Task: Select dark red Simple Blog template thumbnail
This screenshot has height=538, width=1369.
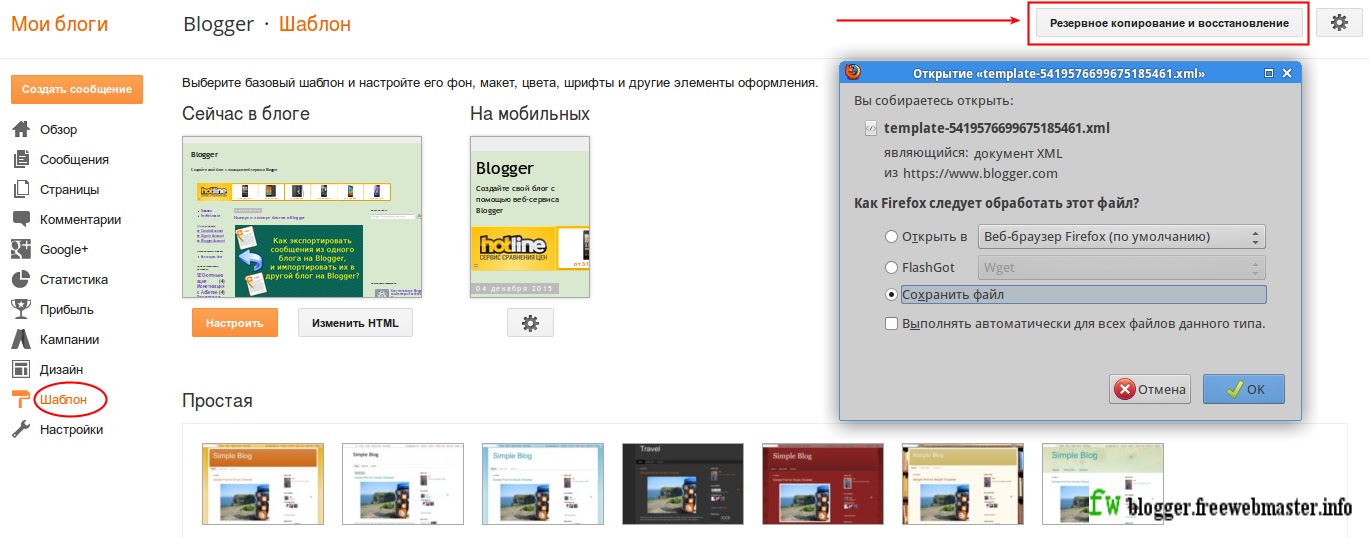Action: point(823,484)
